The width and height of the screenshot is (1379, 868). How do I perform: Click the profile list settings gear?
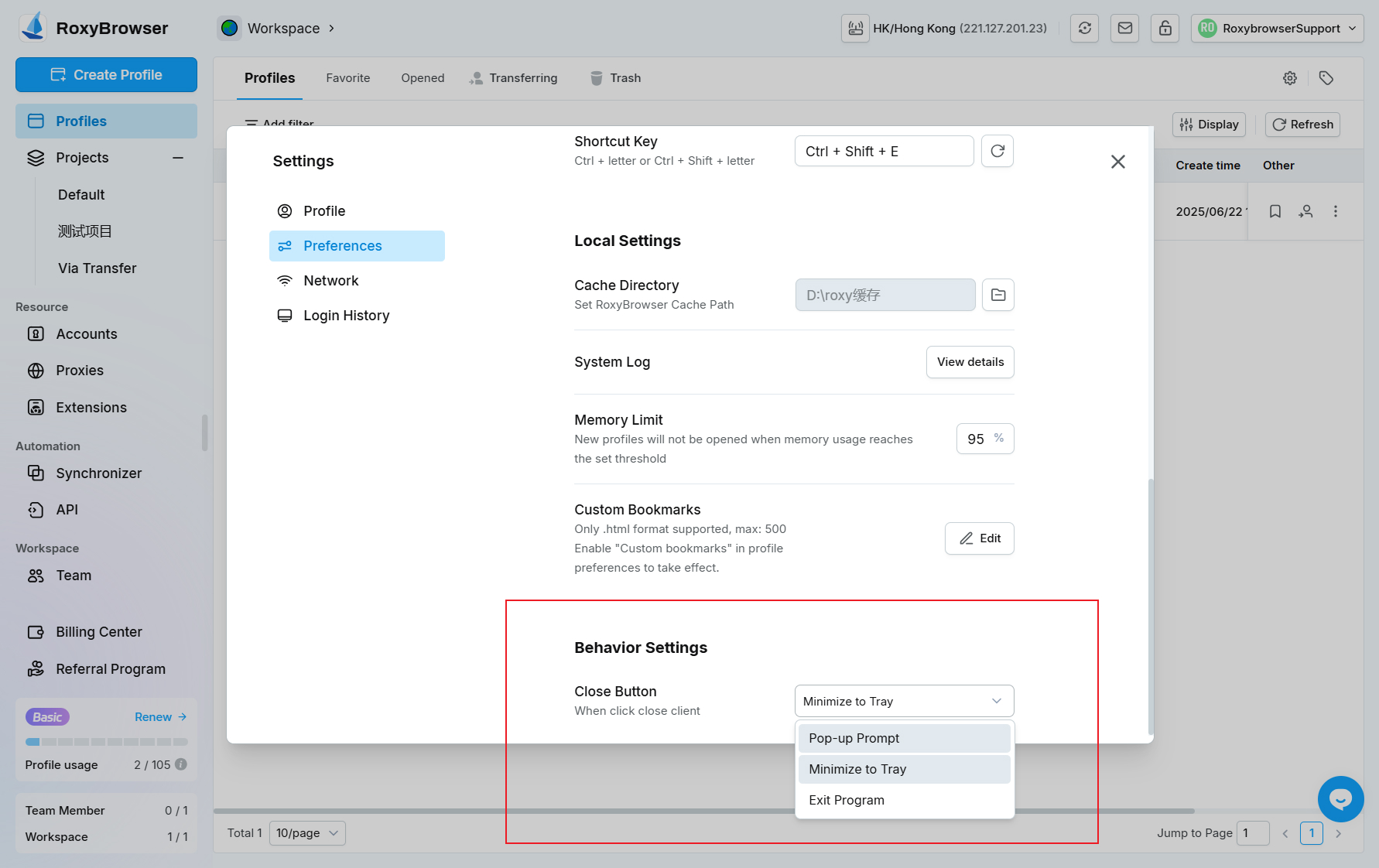1289,78
